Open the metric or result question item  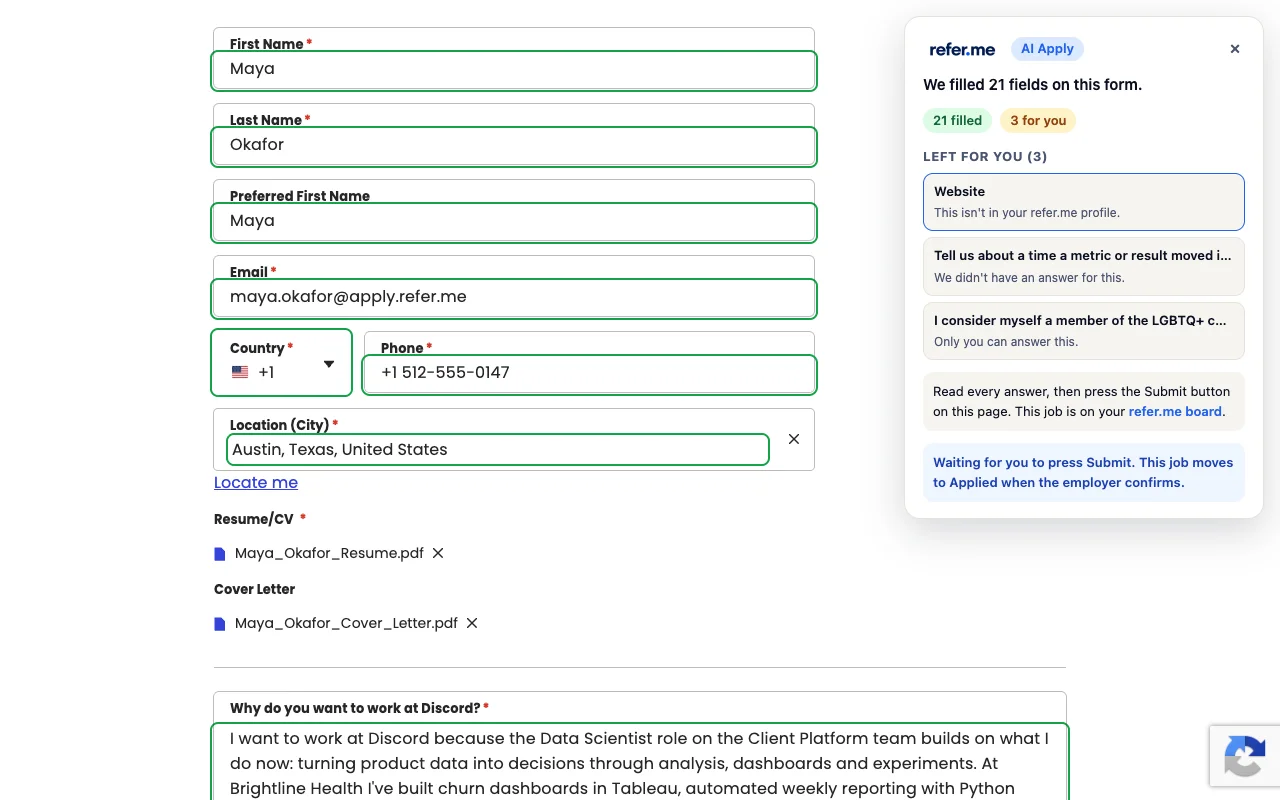click(1084, 266)
